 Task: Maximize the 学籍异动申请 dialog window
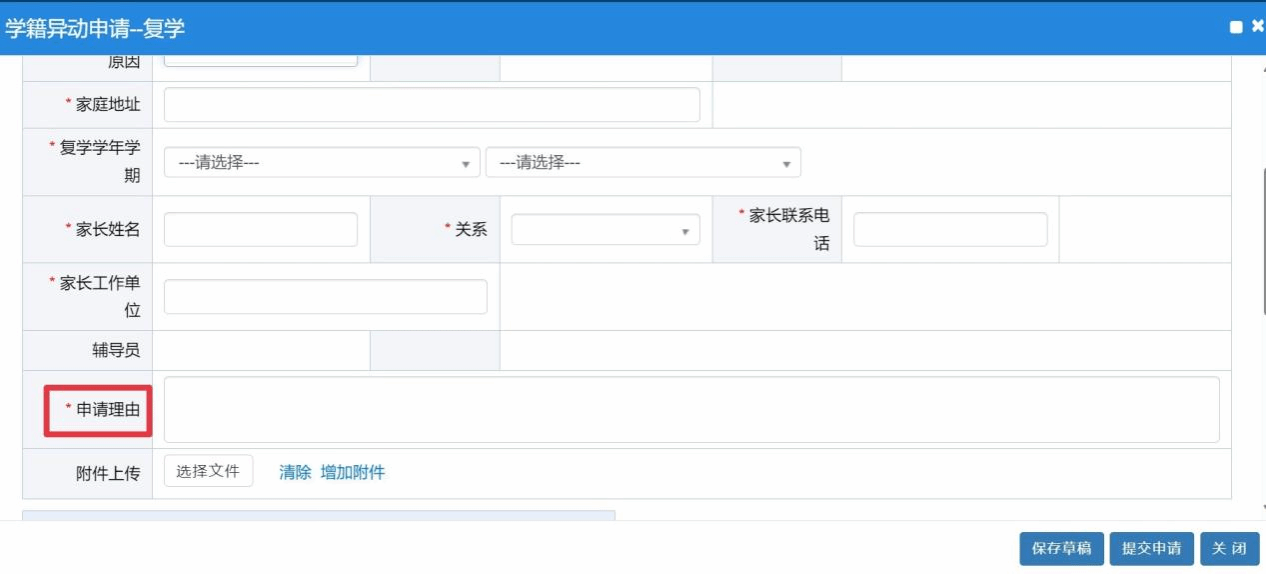1236,27
